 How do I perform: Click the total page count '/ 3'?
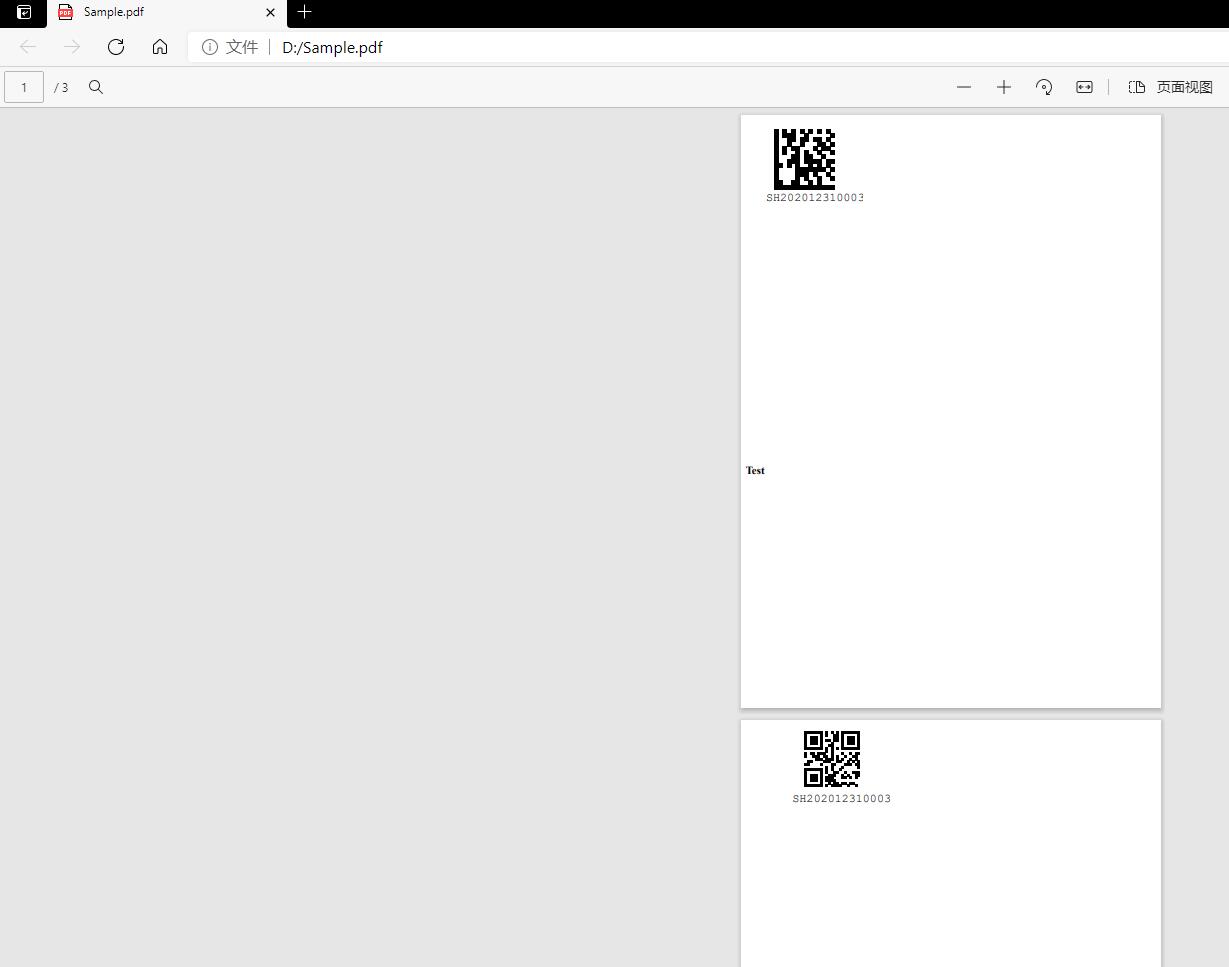(x=62, y=88)
